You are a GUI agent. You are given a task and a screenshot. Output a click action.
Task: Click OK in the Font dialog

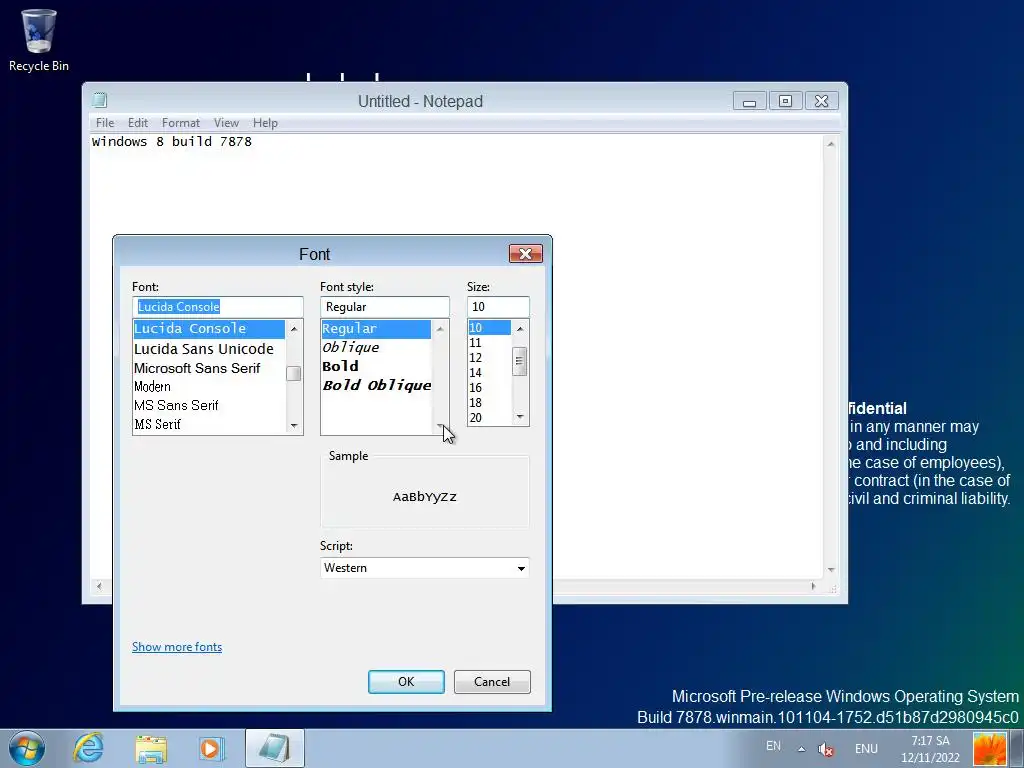pyautogui.click(x=406, y=682)
